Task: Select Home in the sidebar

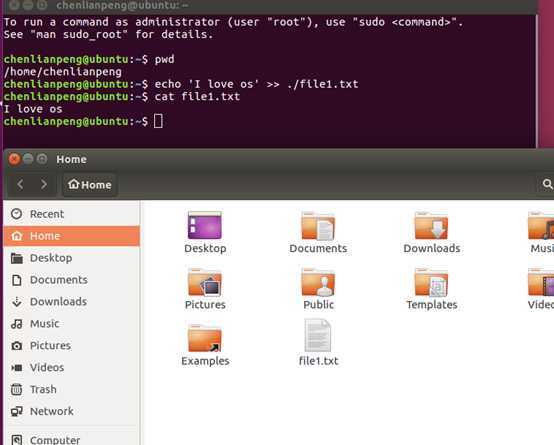Action: point(72,236)
